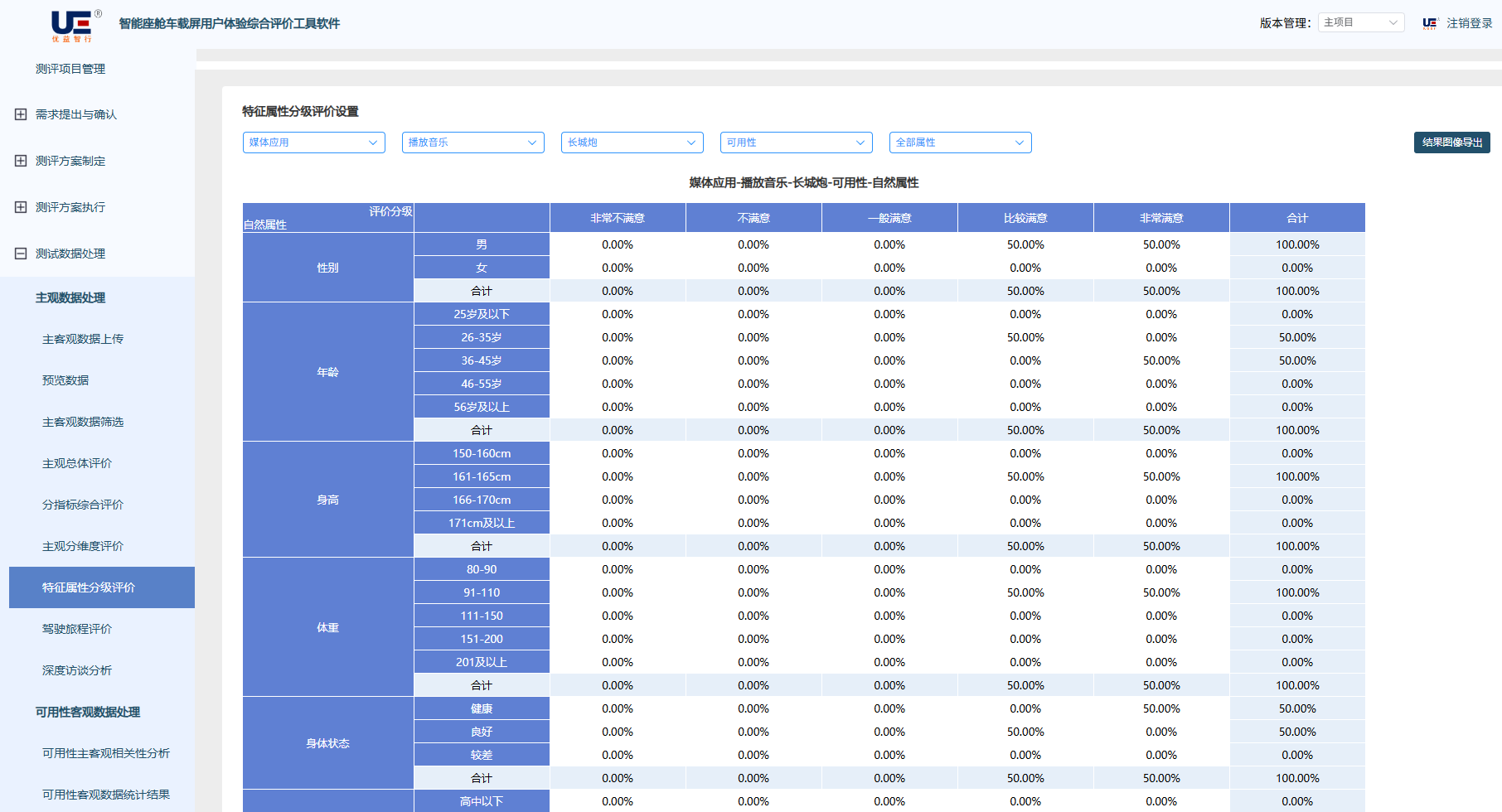Click the 91-110 row label

pyautogui.click(x=482, y=592)
